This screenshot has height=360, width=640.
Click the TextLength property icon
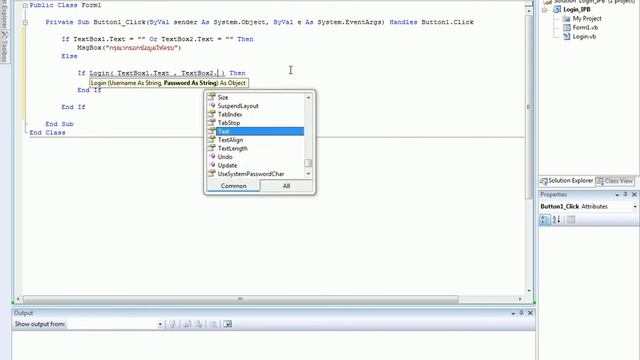211,148
